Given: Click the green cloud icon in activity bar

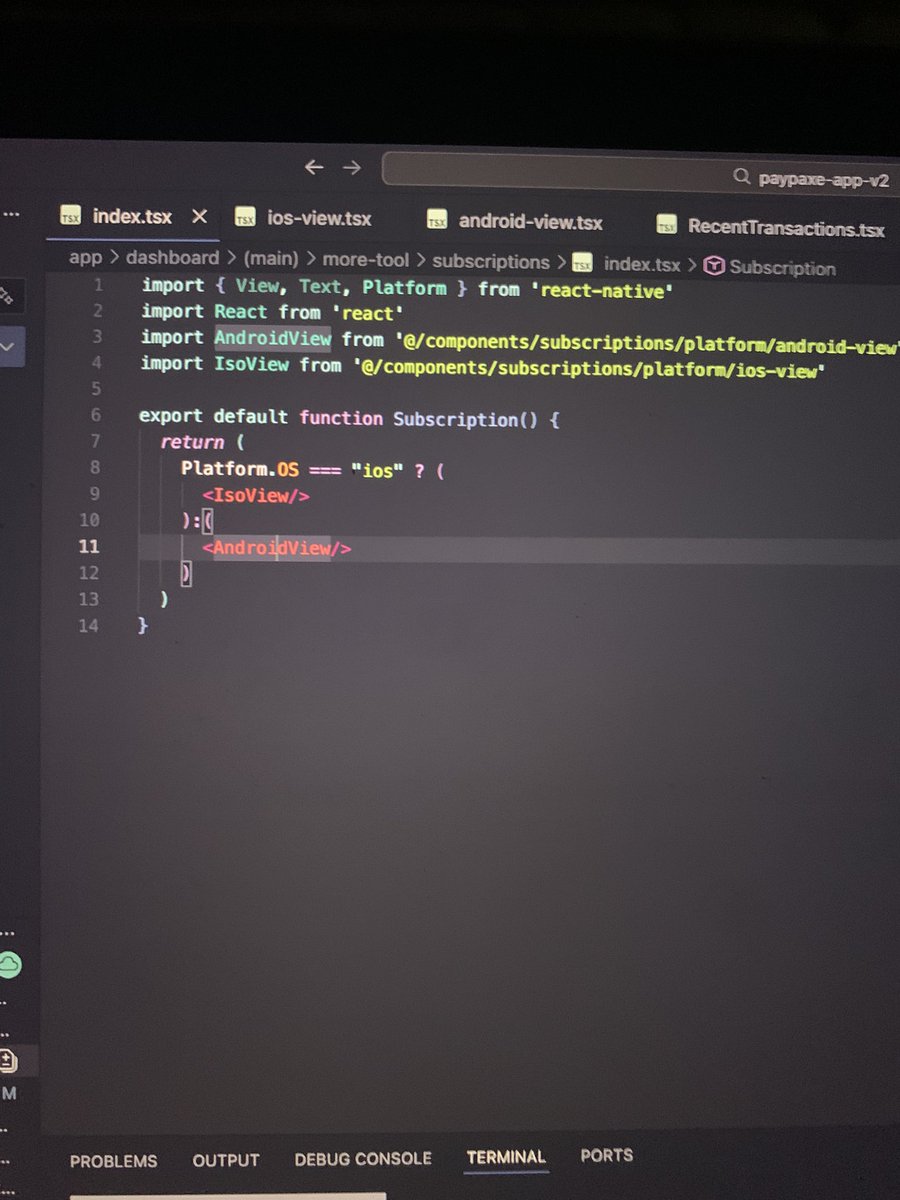Looking at the screenshot, I should [x=9, y=964].
